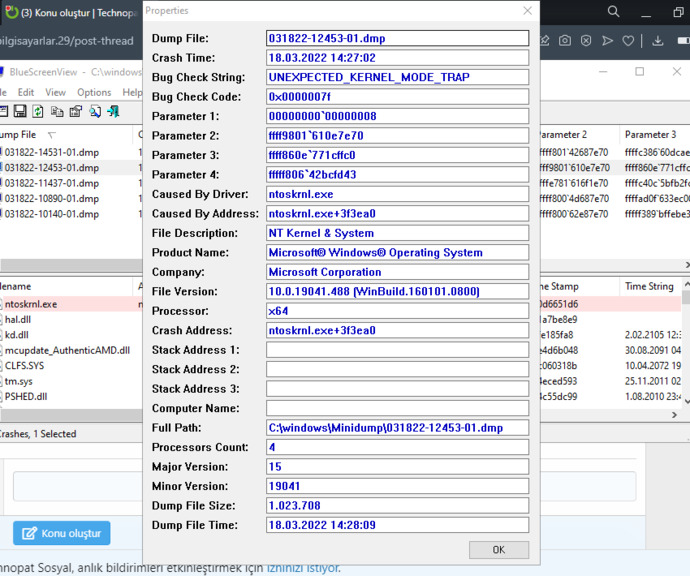Click the Refresh toolbar icon in BlueScreenView

click(38, 111)
